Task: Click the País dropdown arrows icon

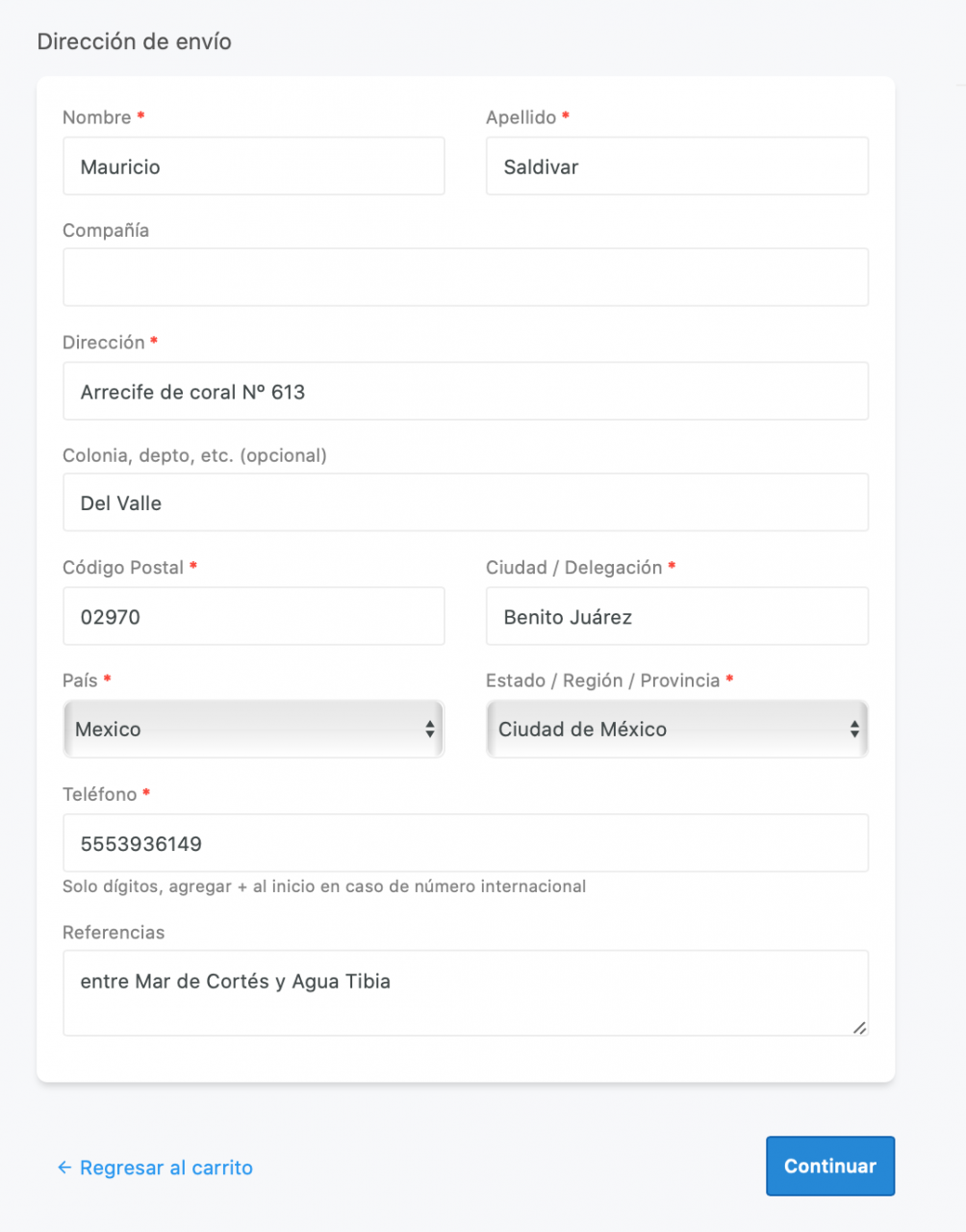Action: point(430,730)
